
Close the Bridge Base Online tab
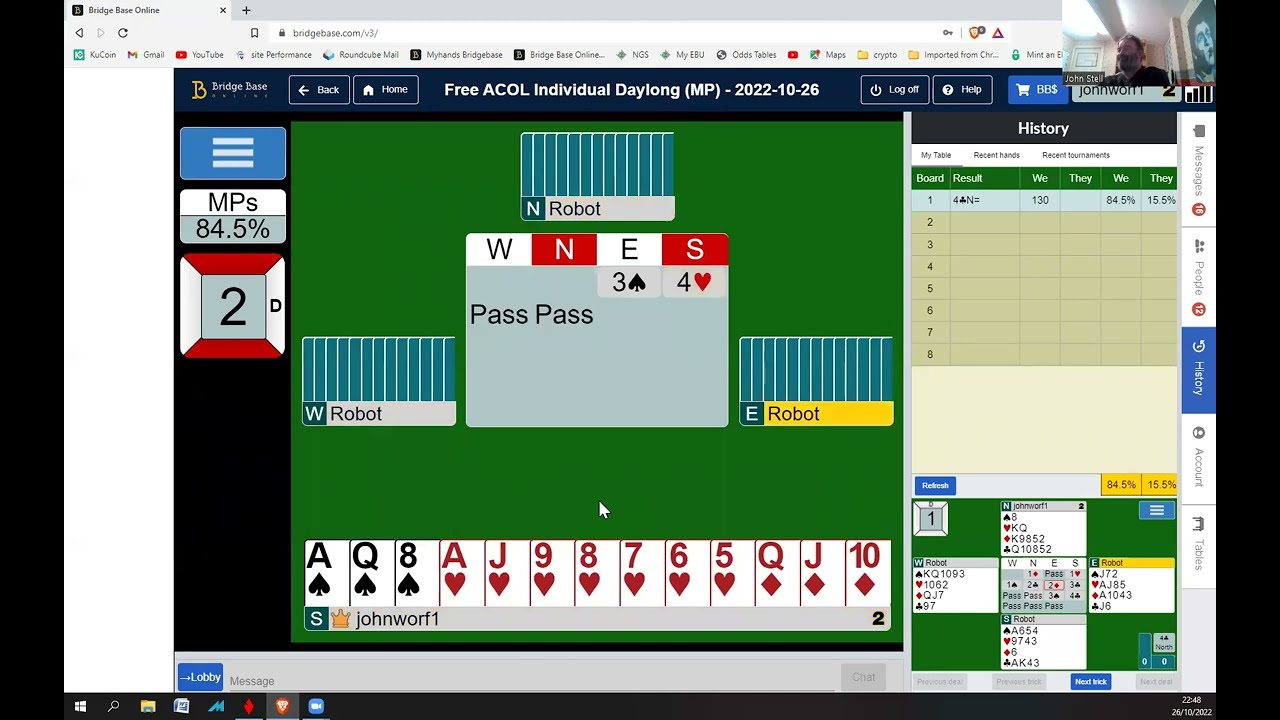pos(223,10)
